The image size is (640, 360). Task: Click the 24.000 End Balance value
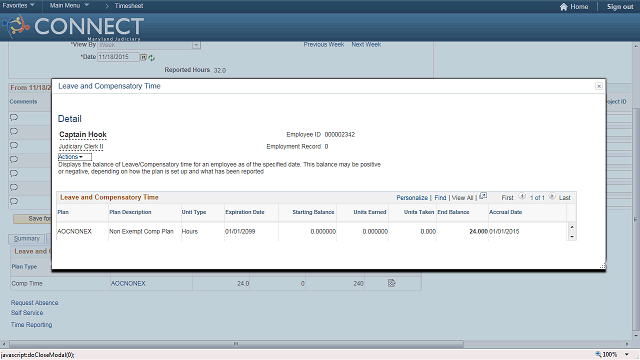[x=478, y=231]
